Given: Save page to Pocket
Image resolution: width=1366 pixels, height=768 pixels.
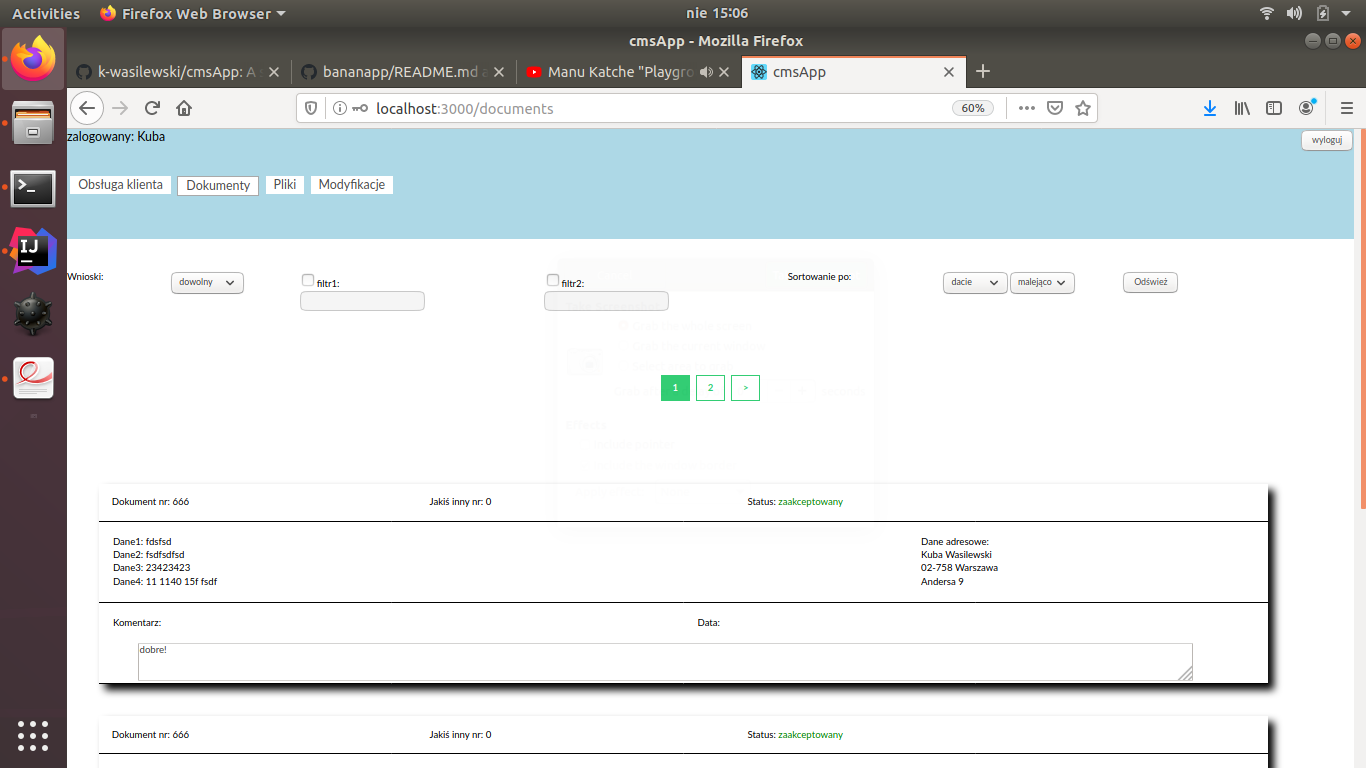Looking at the screenshot, I should pyautogui.click(x=1054, y=108).
